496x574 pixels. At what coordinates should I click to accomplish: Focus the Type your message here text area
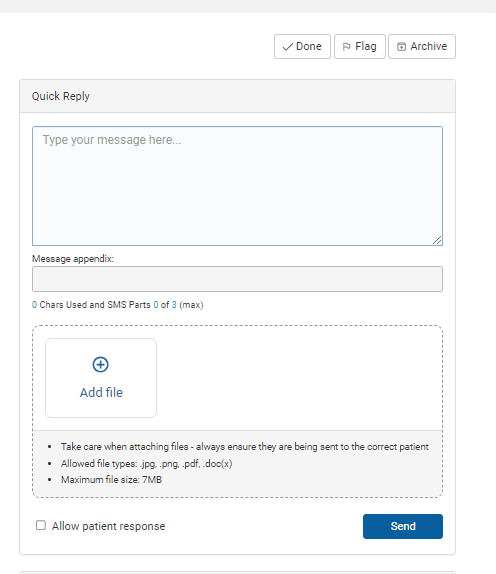(x=237, y=186)
